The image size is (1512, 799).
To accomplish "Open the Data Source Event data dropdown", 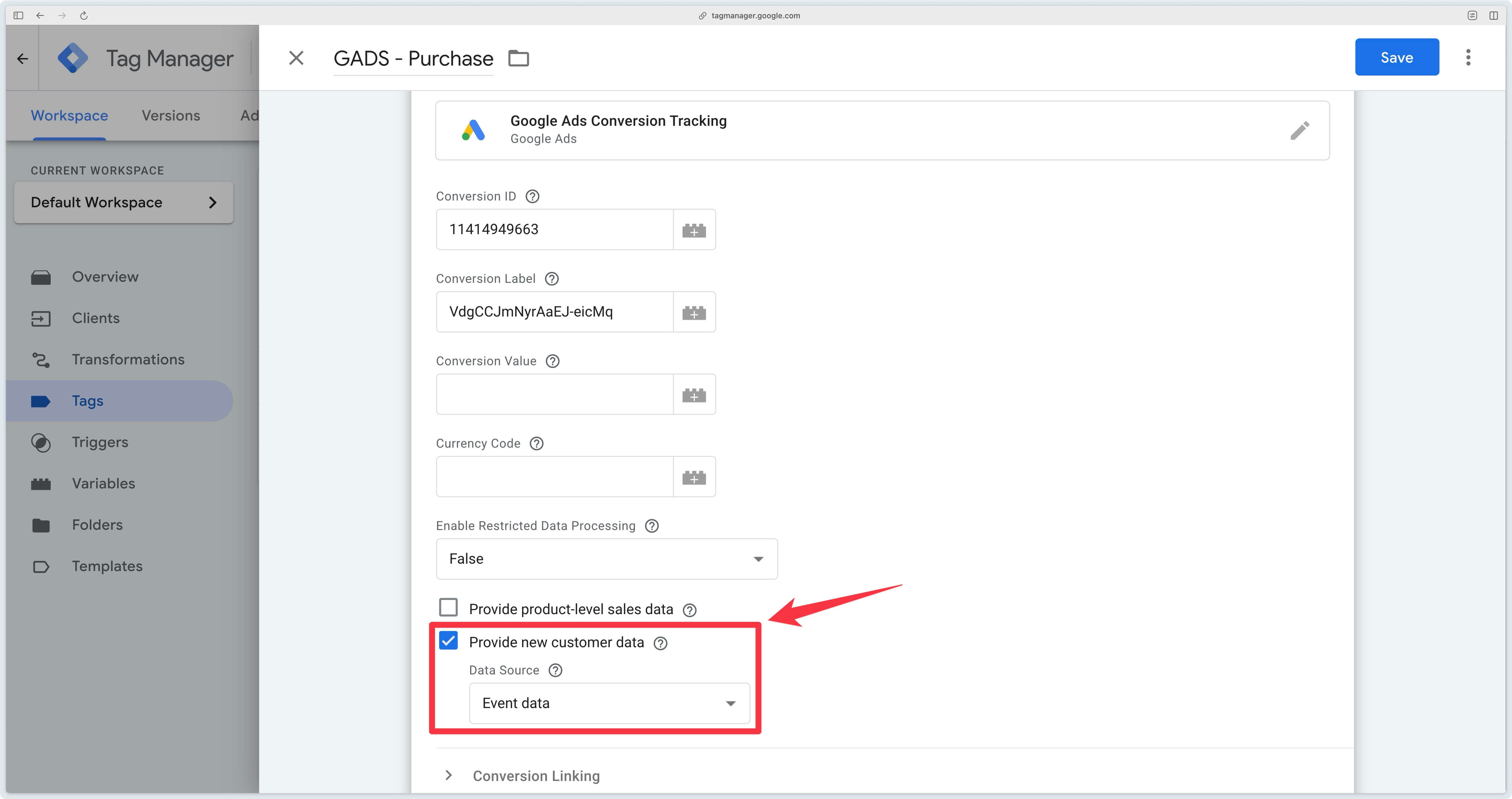I will click(609, 703).
